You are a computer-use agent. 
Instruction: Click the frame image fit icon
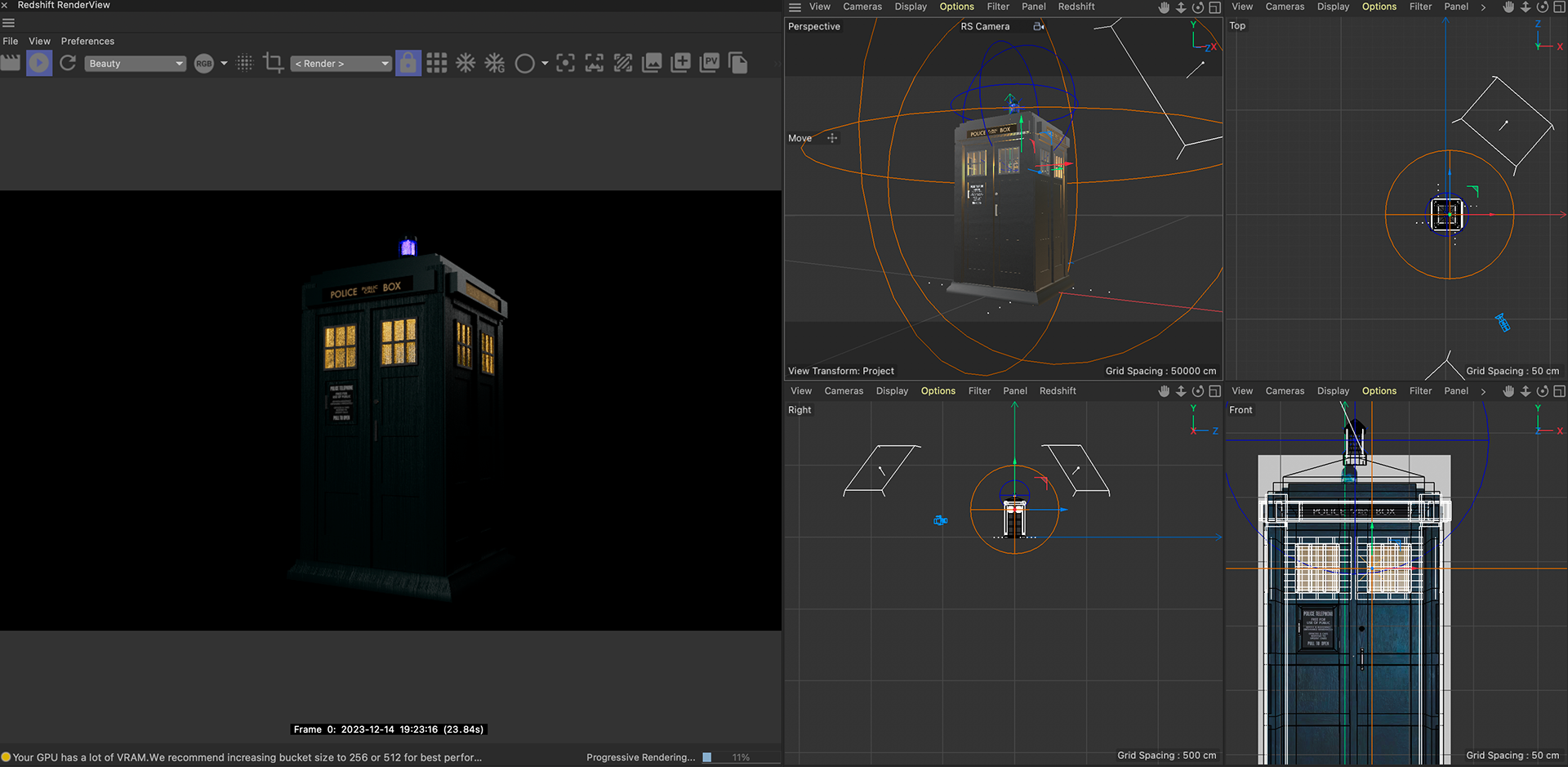(x=595, y=63)
